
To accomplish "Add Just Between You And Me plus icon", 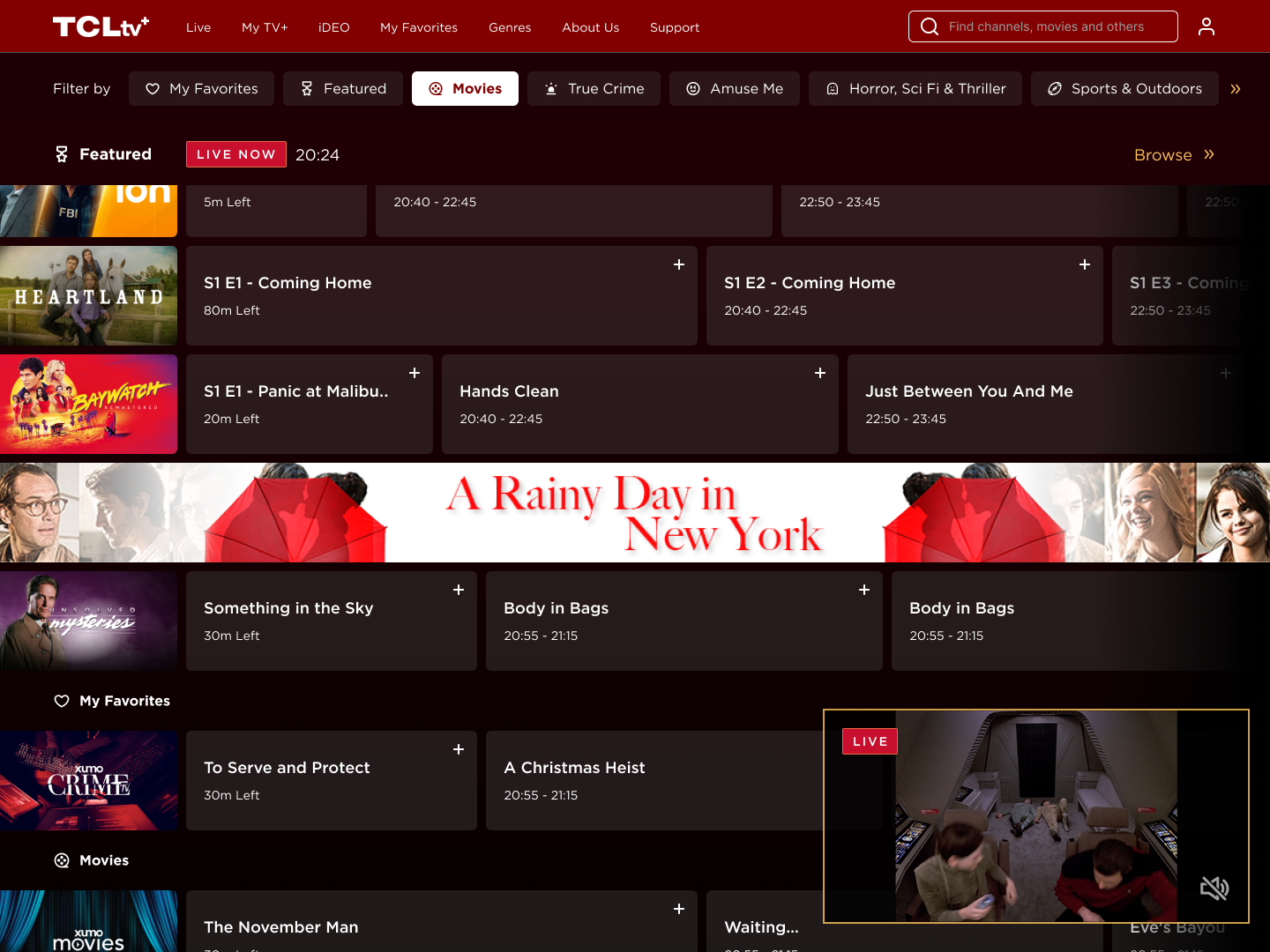I will [x=1226, y=373].
